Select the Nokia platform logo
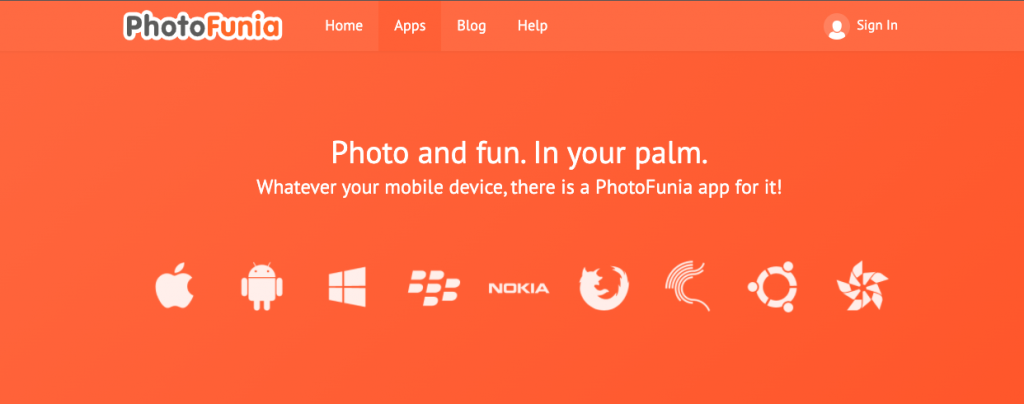This screenshot has width=1024, height=404. point(519,288)
